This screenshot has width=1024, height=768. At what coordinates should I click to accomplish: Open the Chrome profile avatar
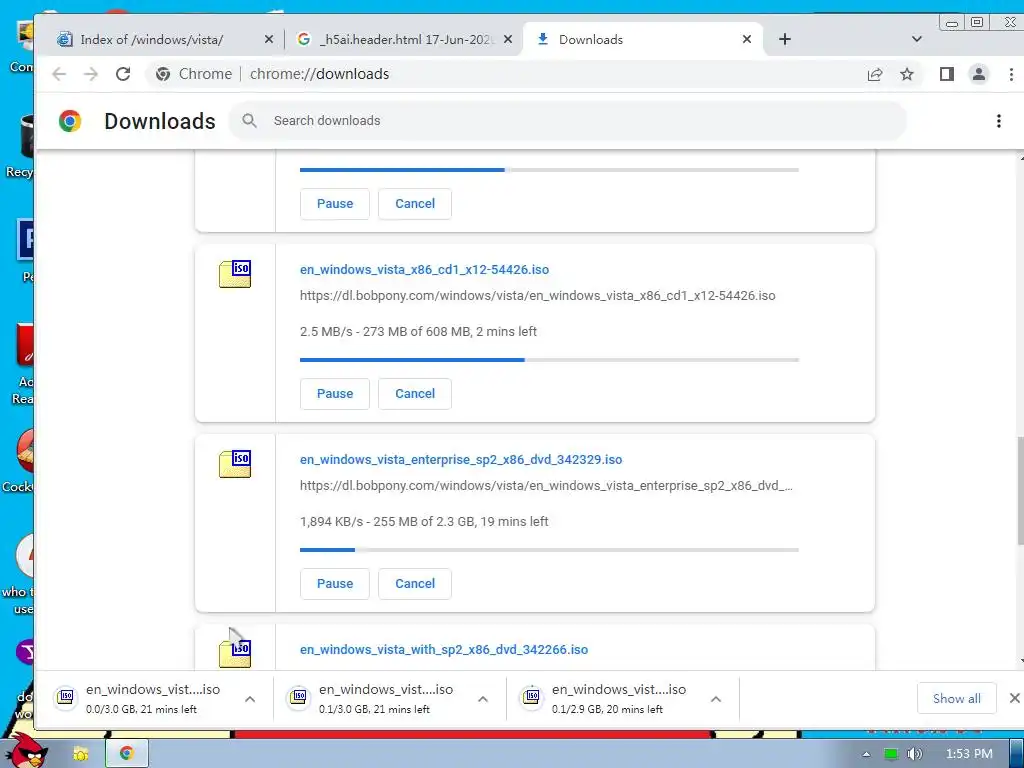tap(978, 74)
